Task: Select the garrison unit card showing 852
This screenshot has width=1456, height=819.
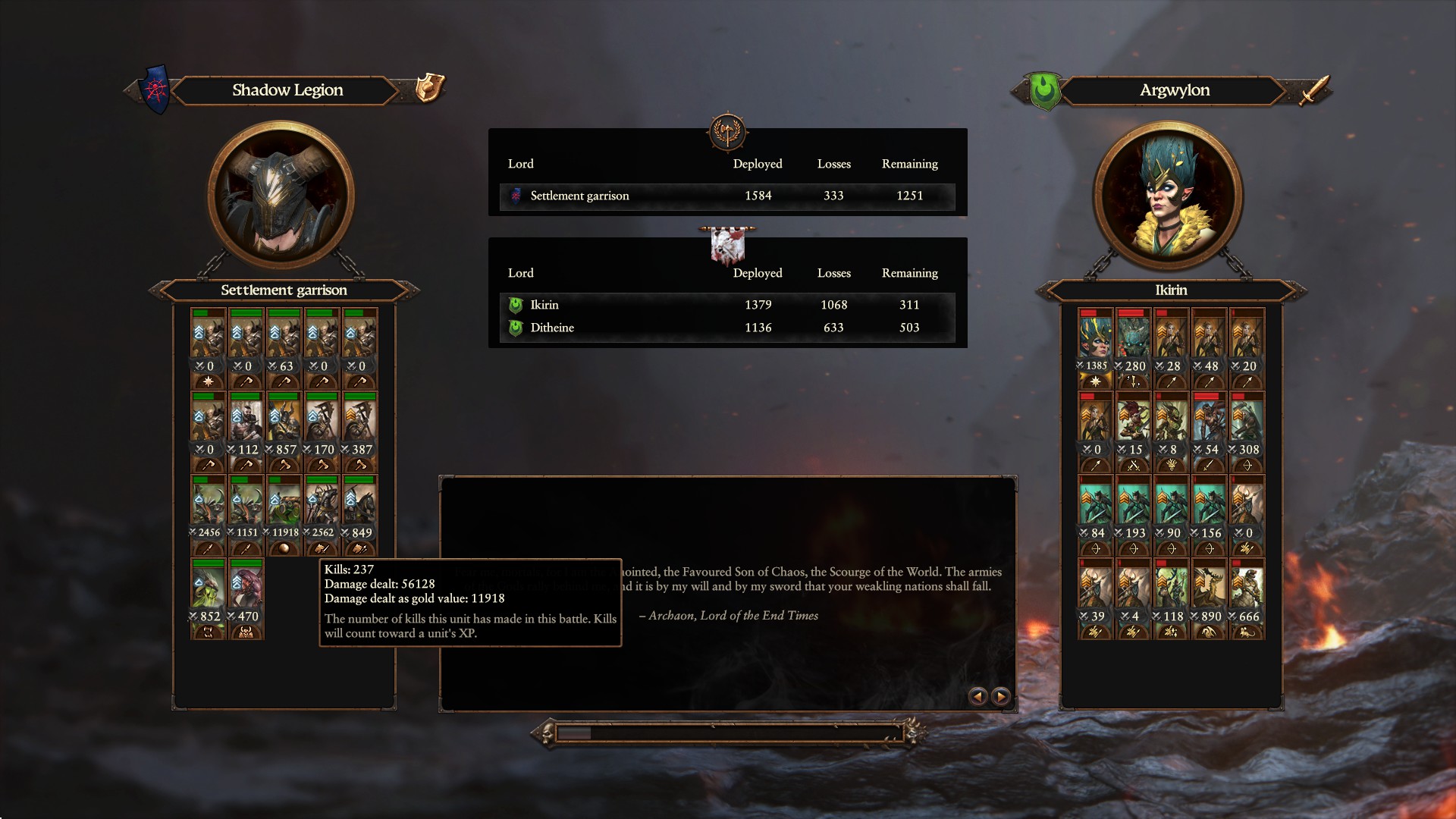Action: tap(208, 598)
